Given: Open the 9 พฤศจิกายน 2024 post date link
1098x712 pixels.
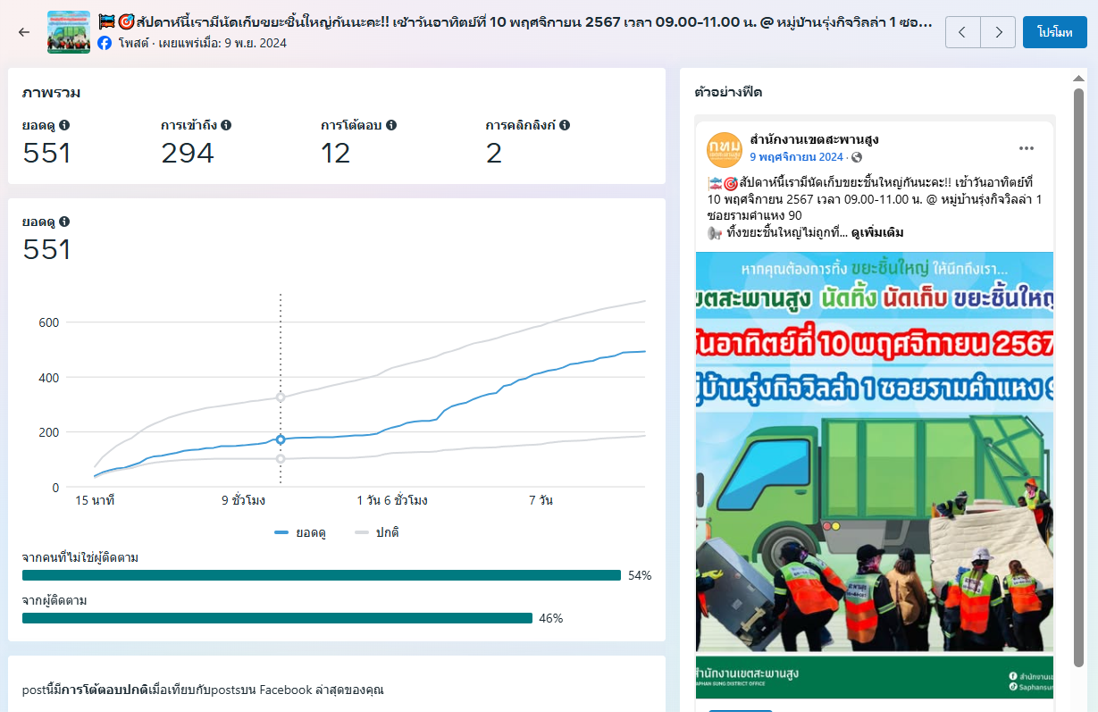Looking at the screenshot, I should (796, 158).
